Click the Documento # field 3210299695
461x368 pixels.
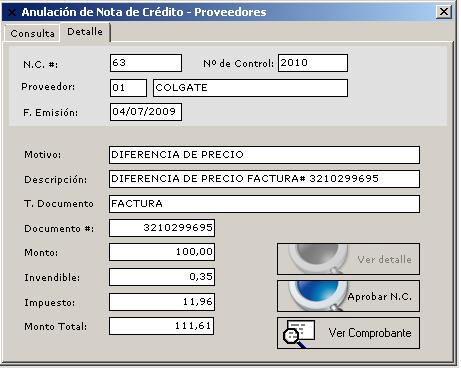pyautogui.click(x=162, y=228)
